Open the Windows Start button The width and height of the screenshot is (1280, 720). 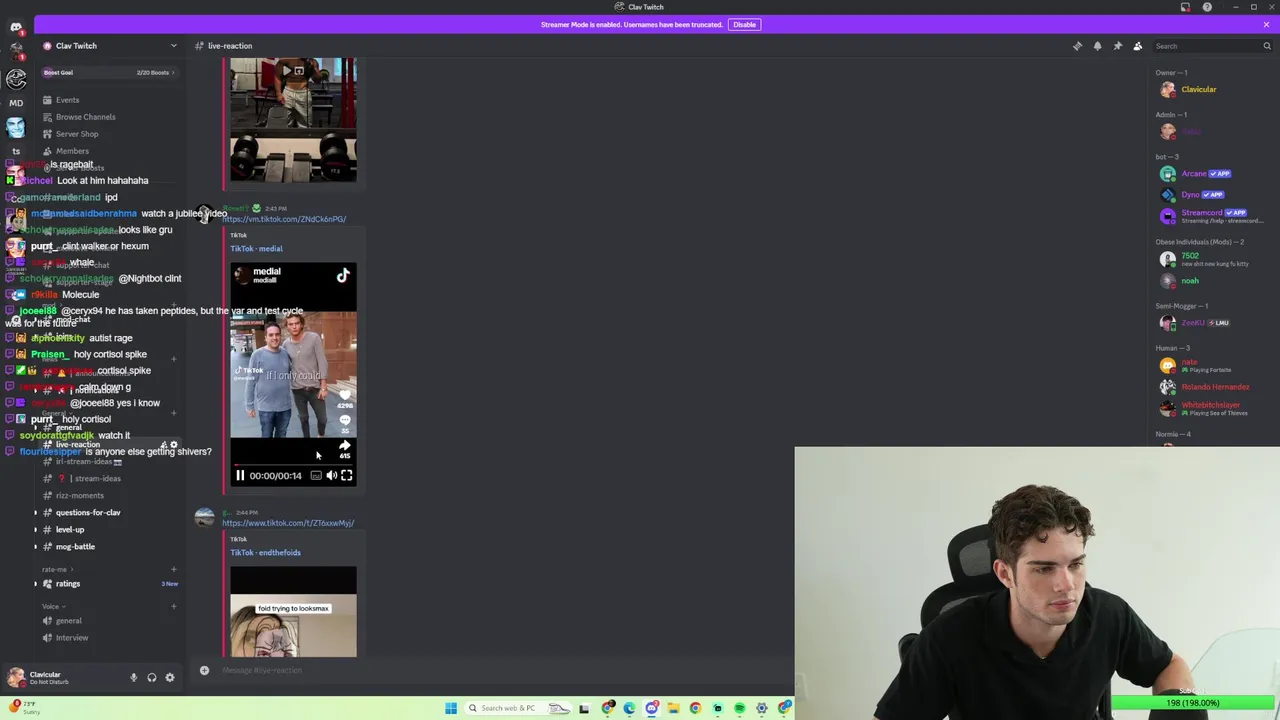click(x=451, y=709)
